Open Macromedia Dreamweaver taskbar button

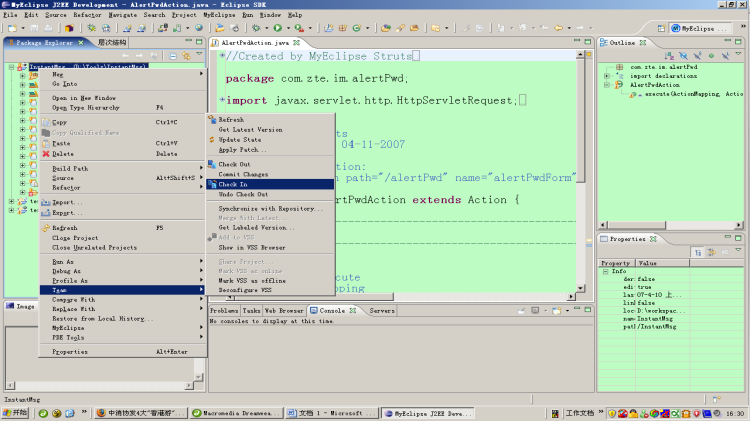(237, 413)
